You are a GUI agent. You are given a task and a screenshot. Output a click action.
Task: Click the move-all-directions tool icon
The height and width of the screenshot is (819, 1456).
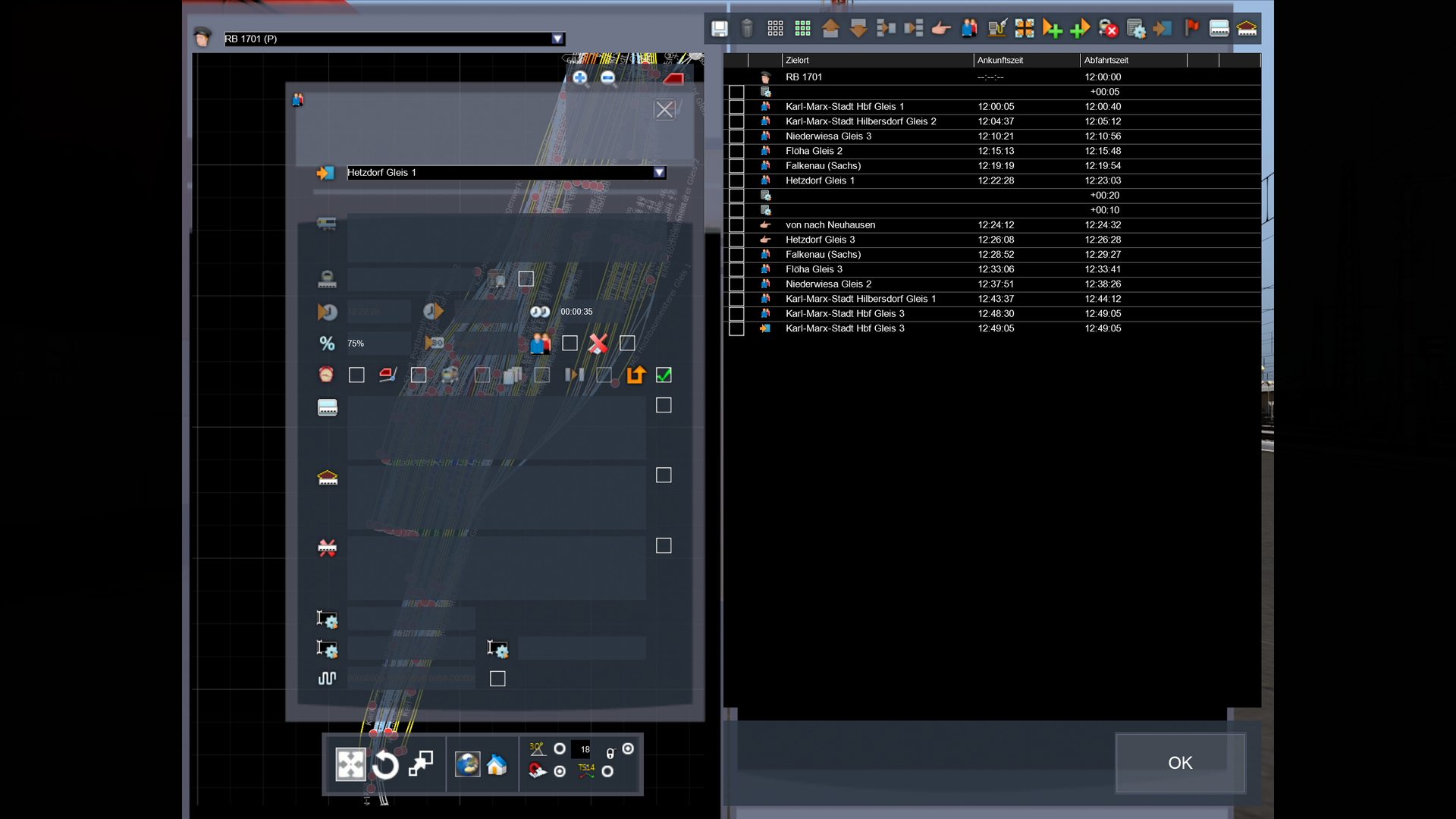coord(350,764)
